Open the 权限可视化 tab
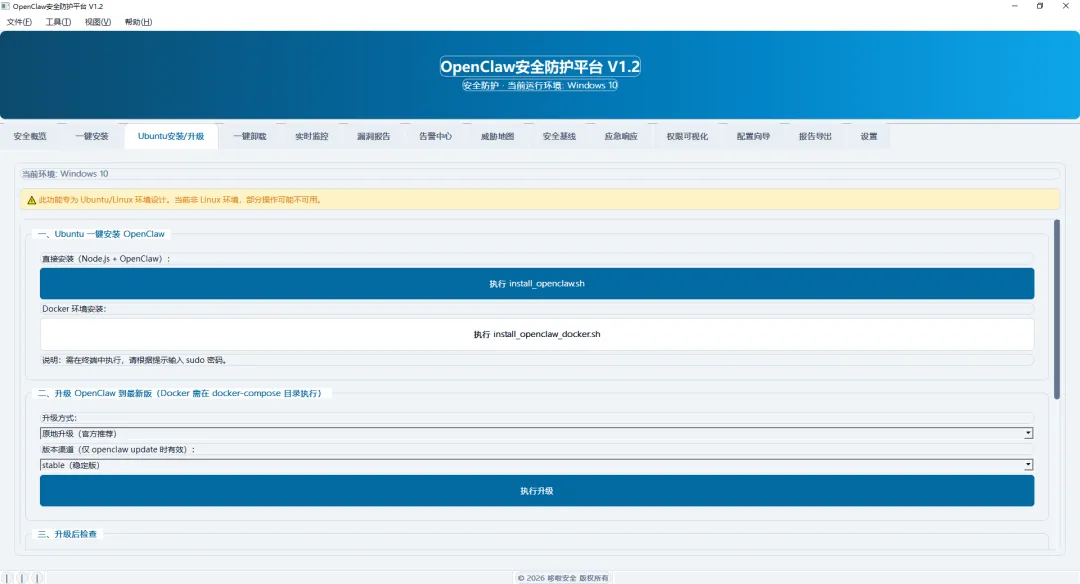Screen dimensions: 1080x584 [x=687, y=136]
